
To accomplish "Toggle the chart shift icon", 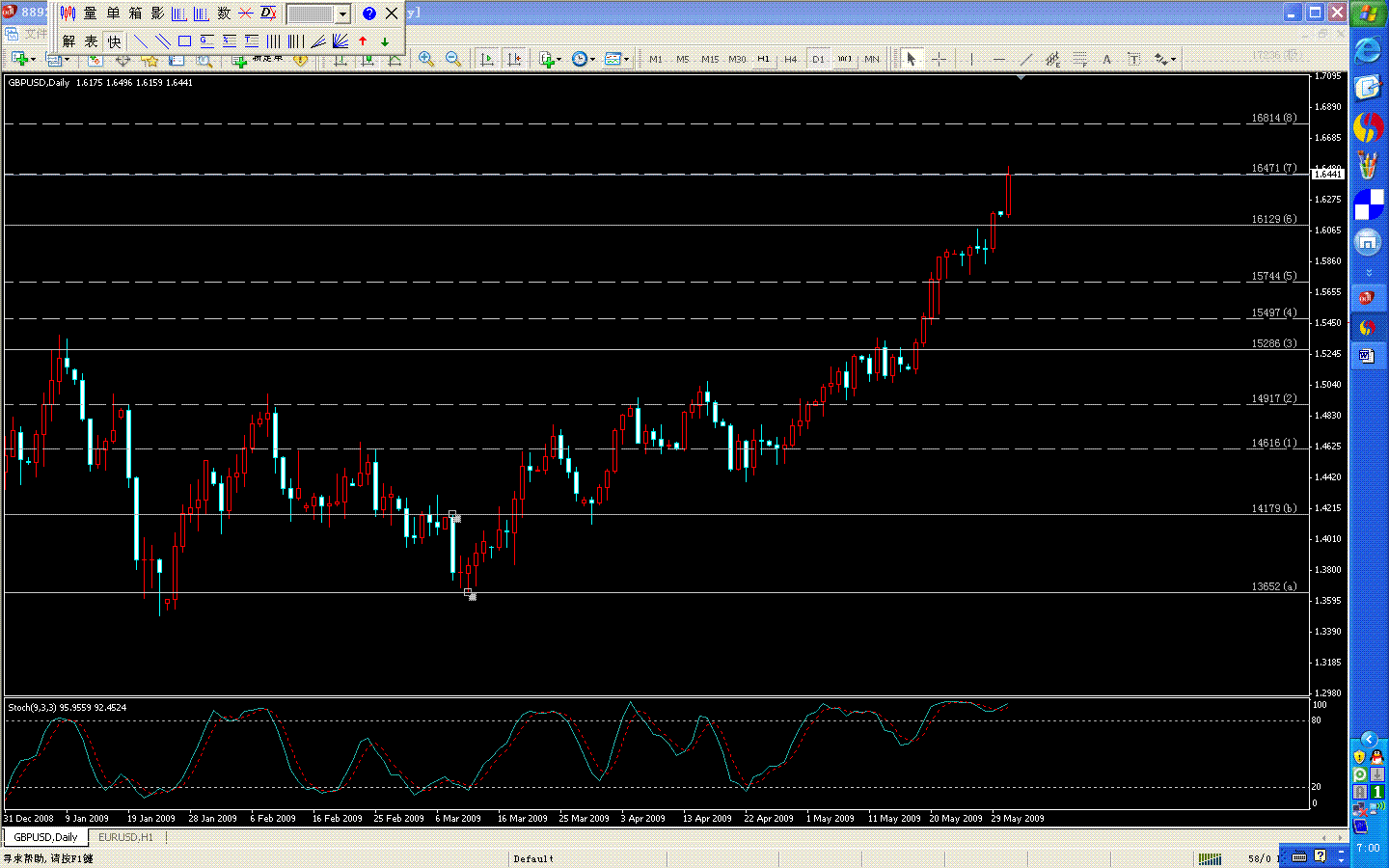I will (514, 60).
